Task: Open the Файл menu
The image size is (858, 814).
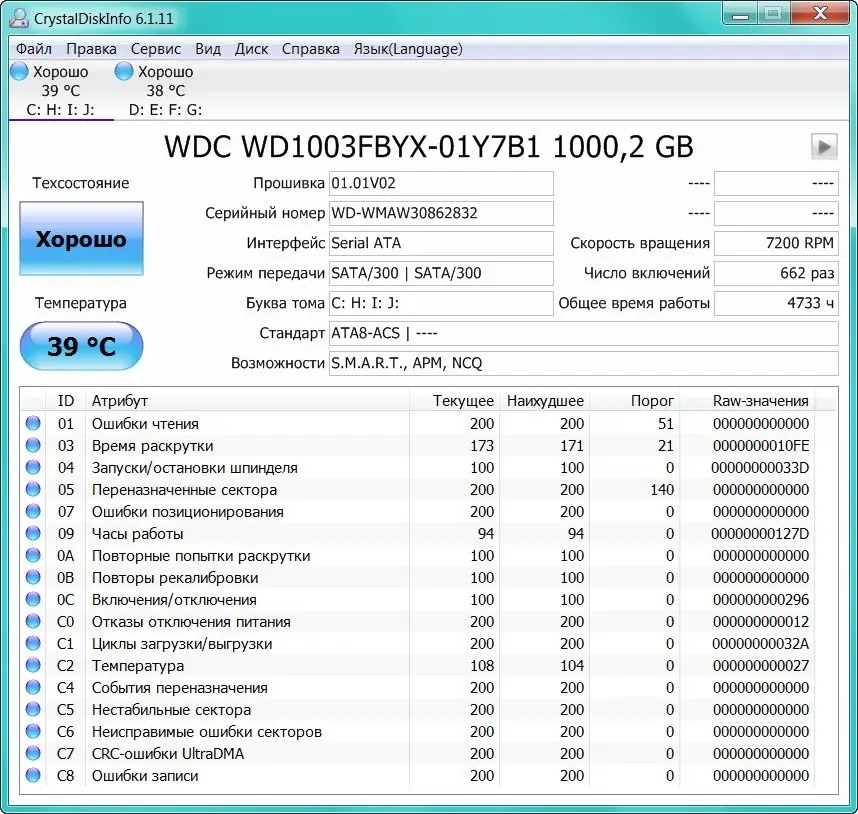Action: [33, 49]
